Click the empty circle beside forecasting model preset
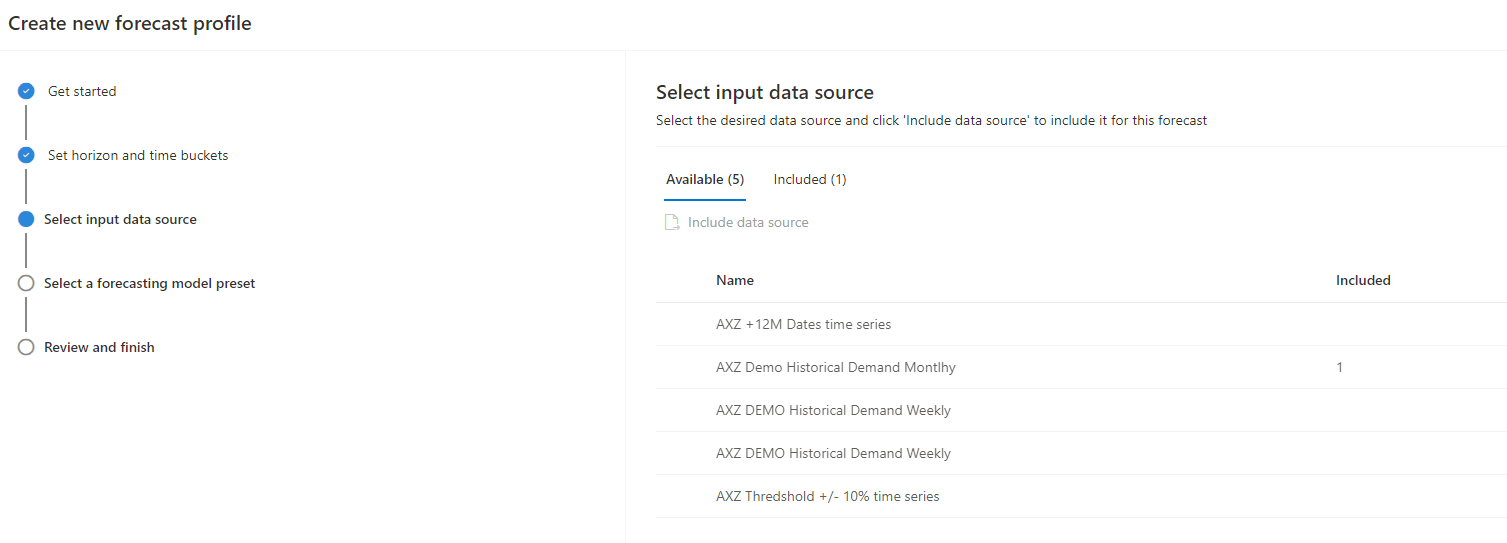Image resolution: width=1507 pixels, height=543 pixels. 26,284
